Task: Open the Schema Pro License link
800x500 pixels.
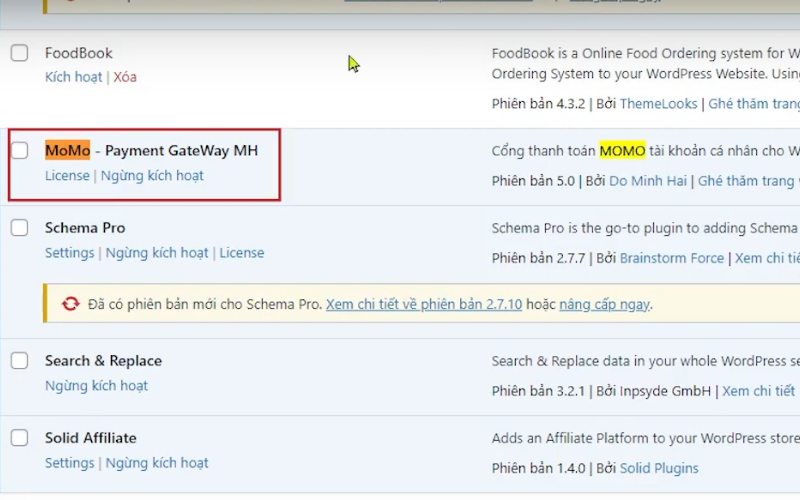Action: 242,253
